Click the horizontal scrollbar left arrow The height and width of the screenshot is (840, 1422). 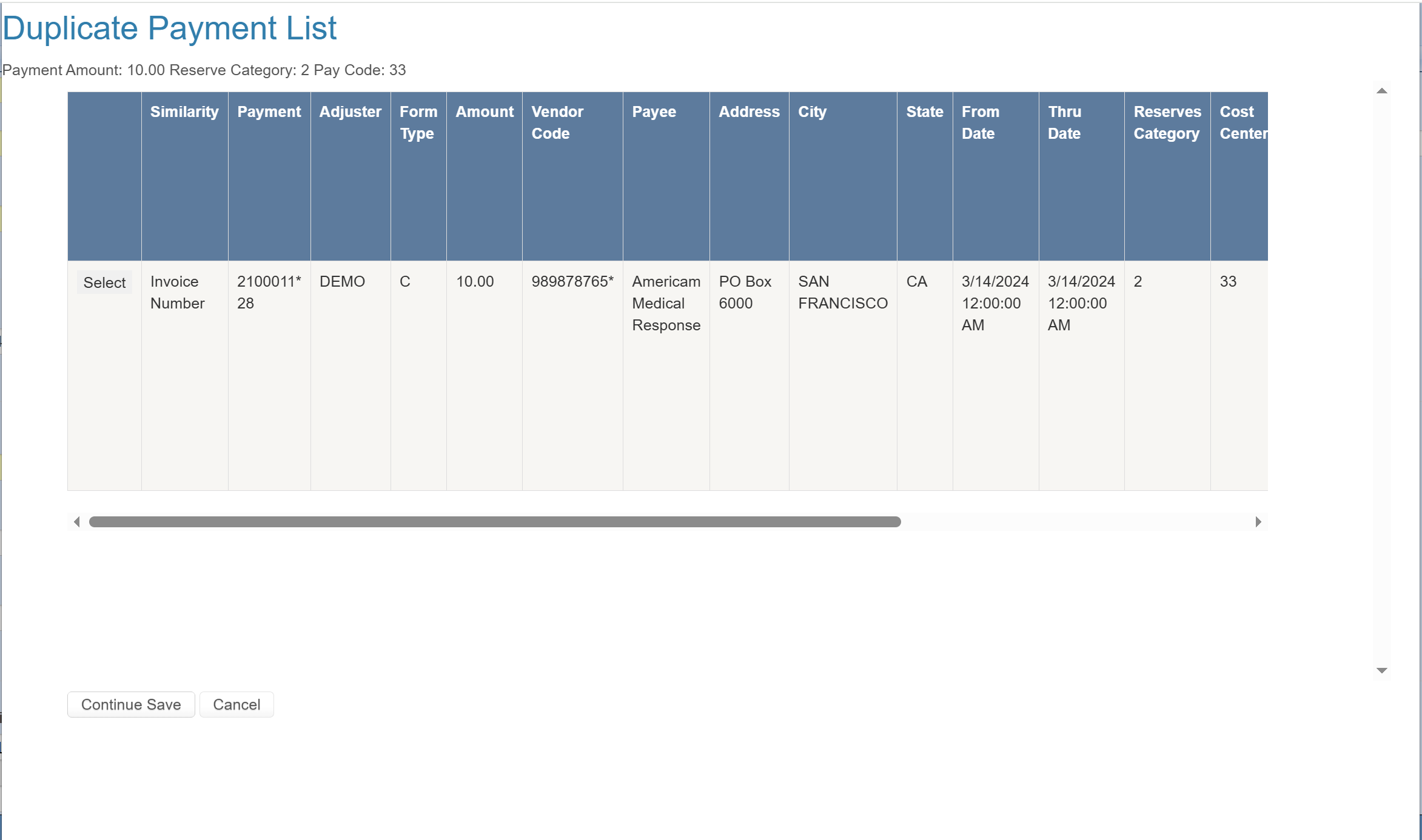[77, 522]
